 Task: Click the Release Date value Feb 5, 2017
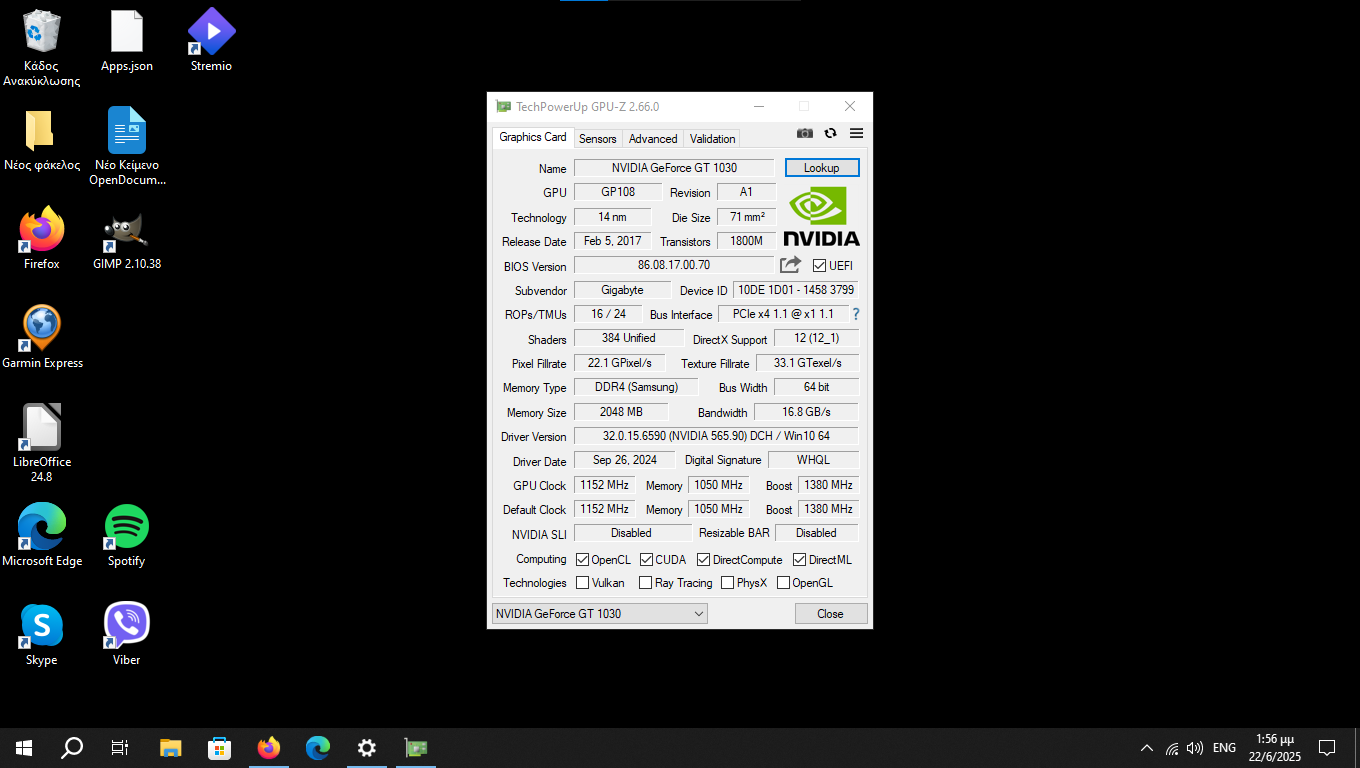click(x=613, y=241)
